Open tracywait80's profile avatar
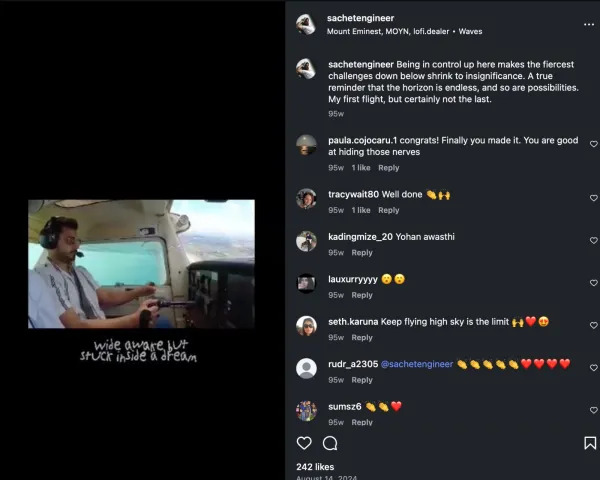 (306, 199)
